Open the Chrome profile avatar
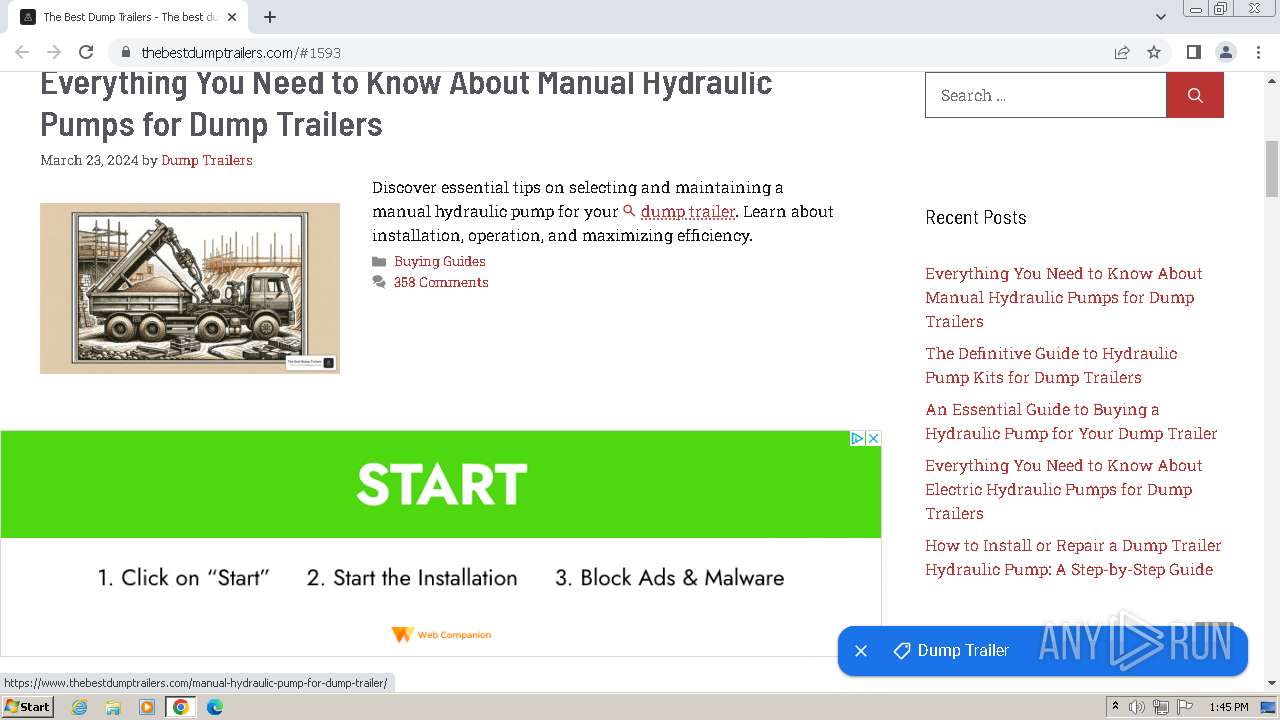 [1226, 52]
